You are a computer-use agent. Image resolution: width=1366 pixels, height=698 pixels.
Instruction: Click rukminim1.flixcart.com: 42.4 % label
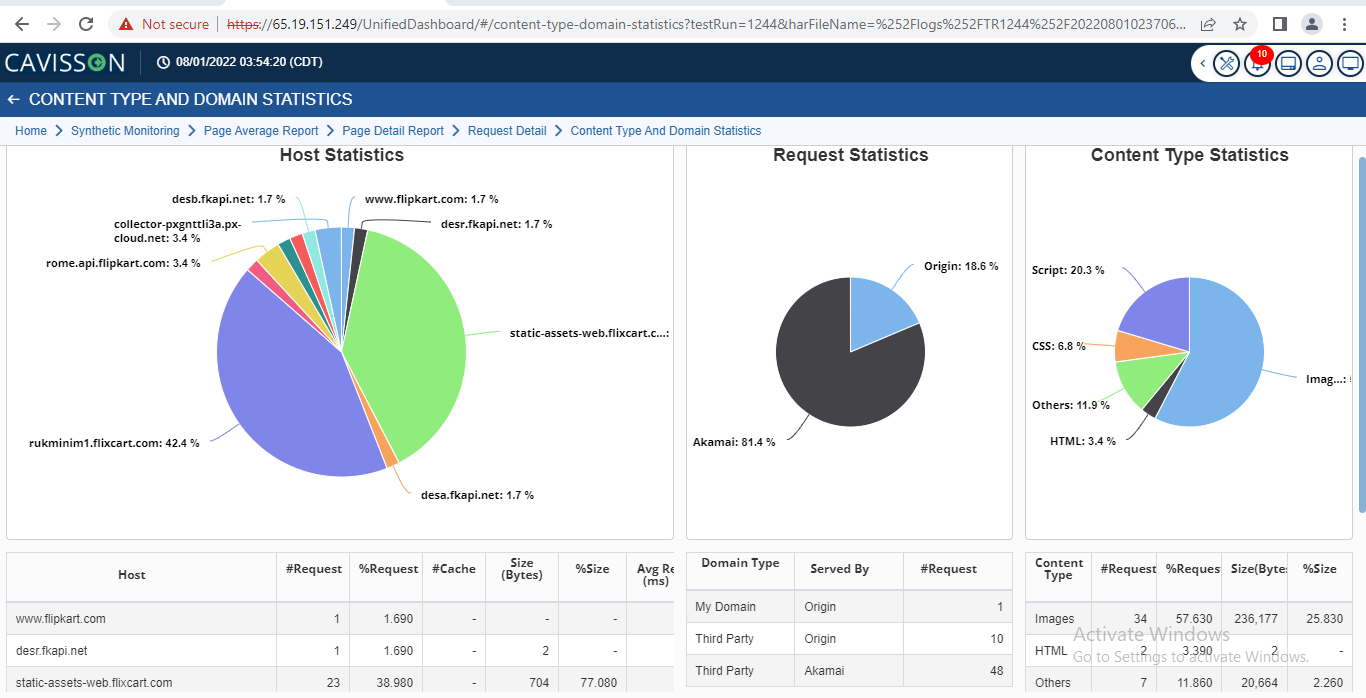tap(114, 443)
